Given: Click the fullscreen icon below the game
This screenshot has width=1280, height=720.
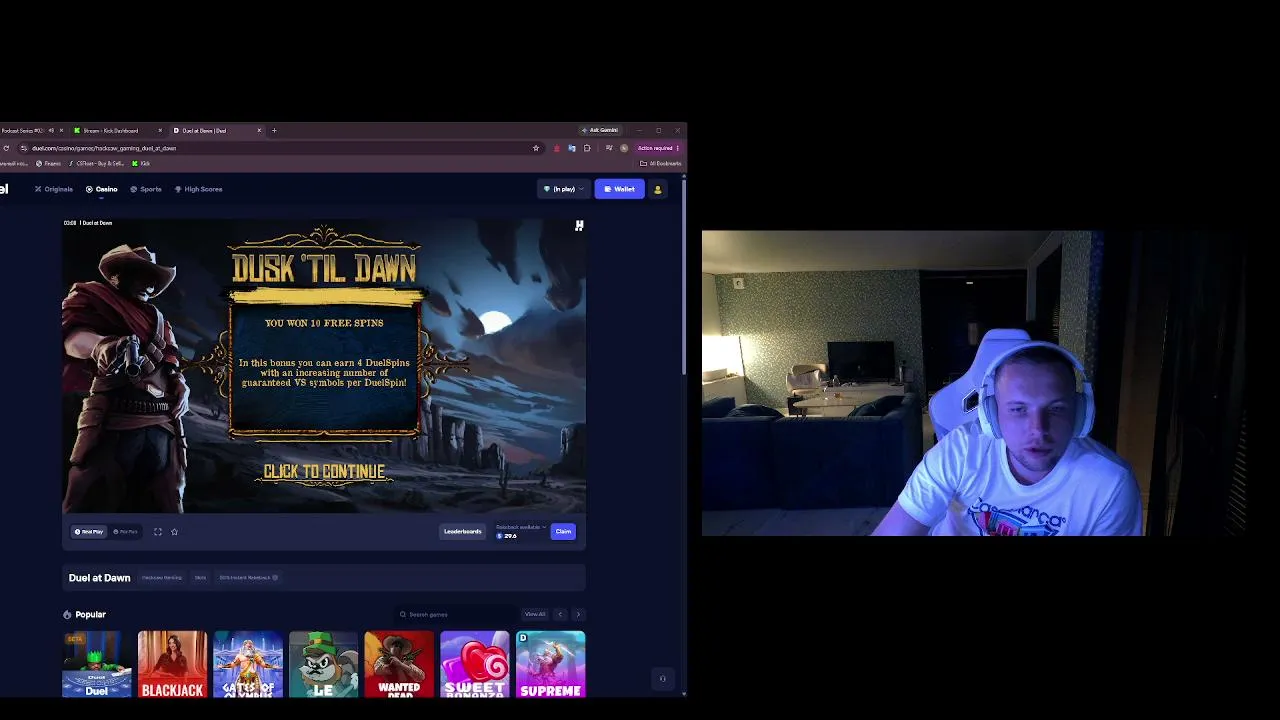Looking at the screenshot, I should (x=157, y=532).
